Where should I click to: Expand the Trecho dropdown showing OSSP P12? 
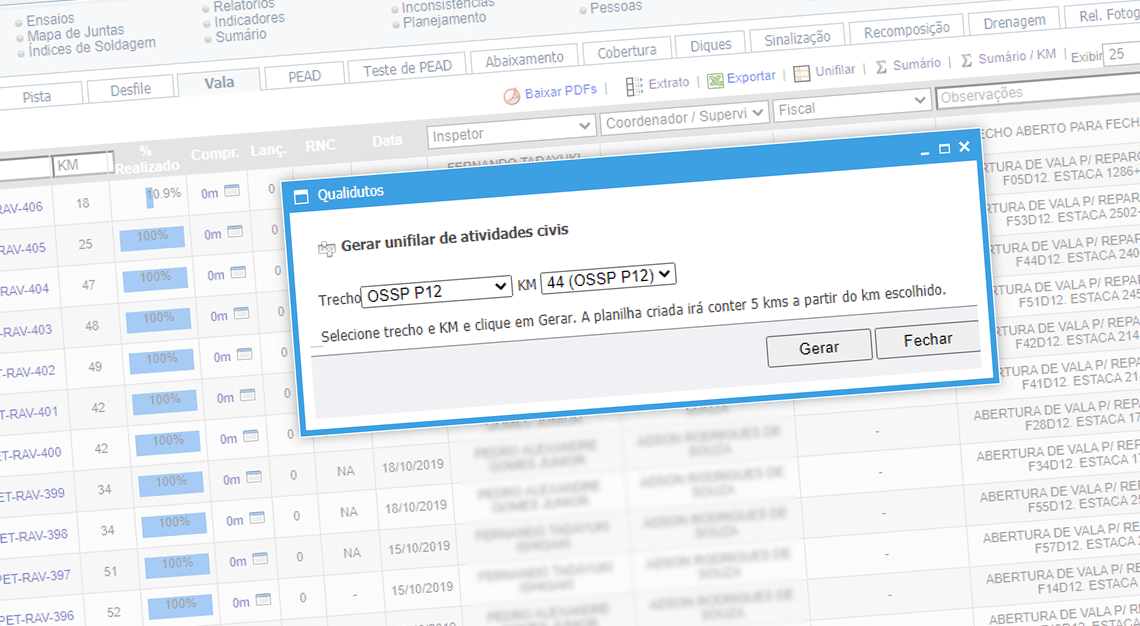436,291
